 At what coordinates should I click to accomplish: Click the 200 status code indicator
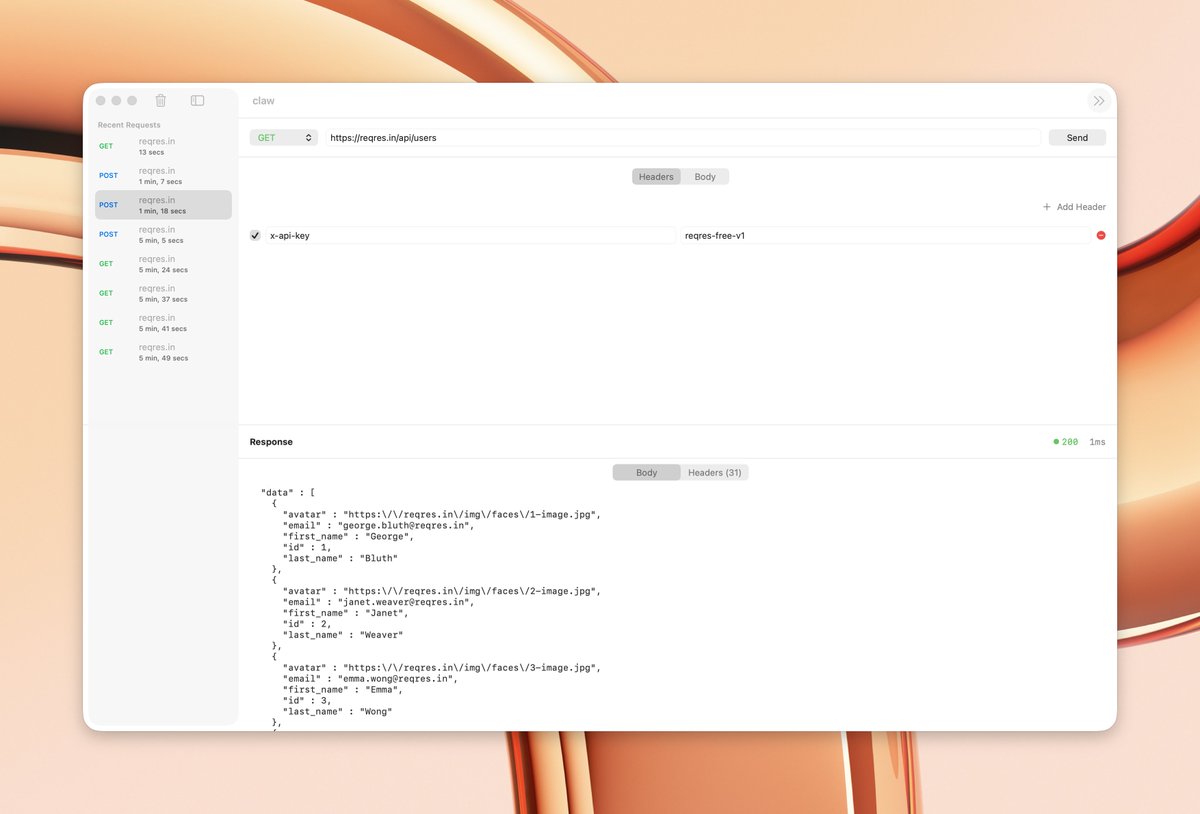[1066, 442]
